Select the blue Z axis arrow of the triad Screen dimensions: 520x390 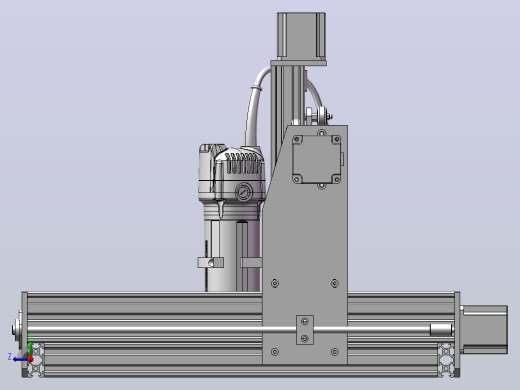click(19, 359)
